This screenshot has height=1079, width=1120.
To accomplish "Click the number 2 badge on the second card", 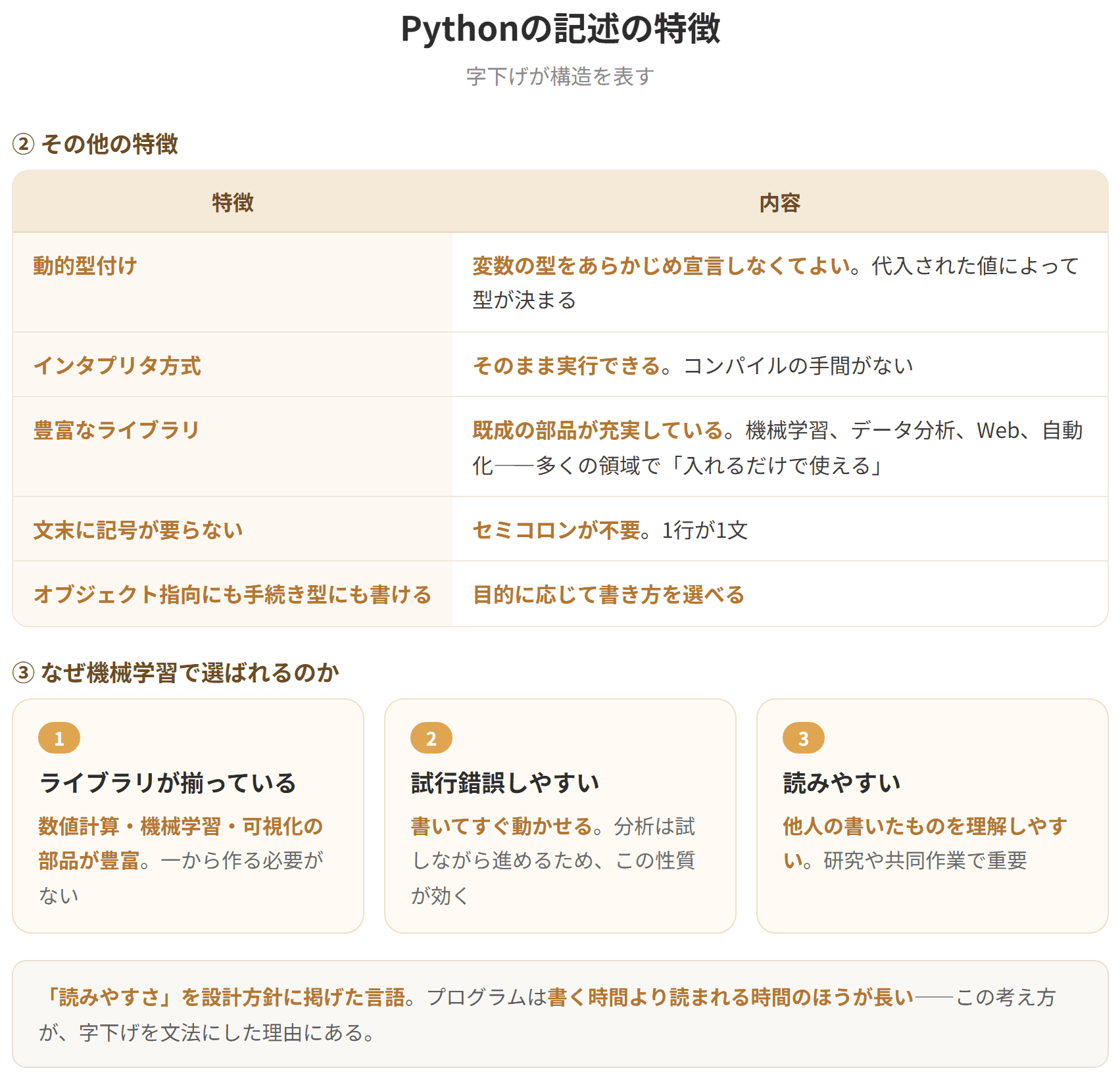I will pos(431,738).
